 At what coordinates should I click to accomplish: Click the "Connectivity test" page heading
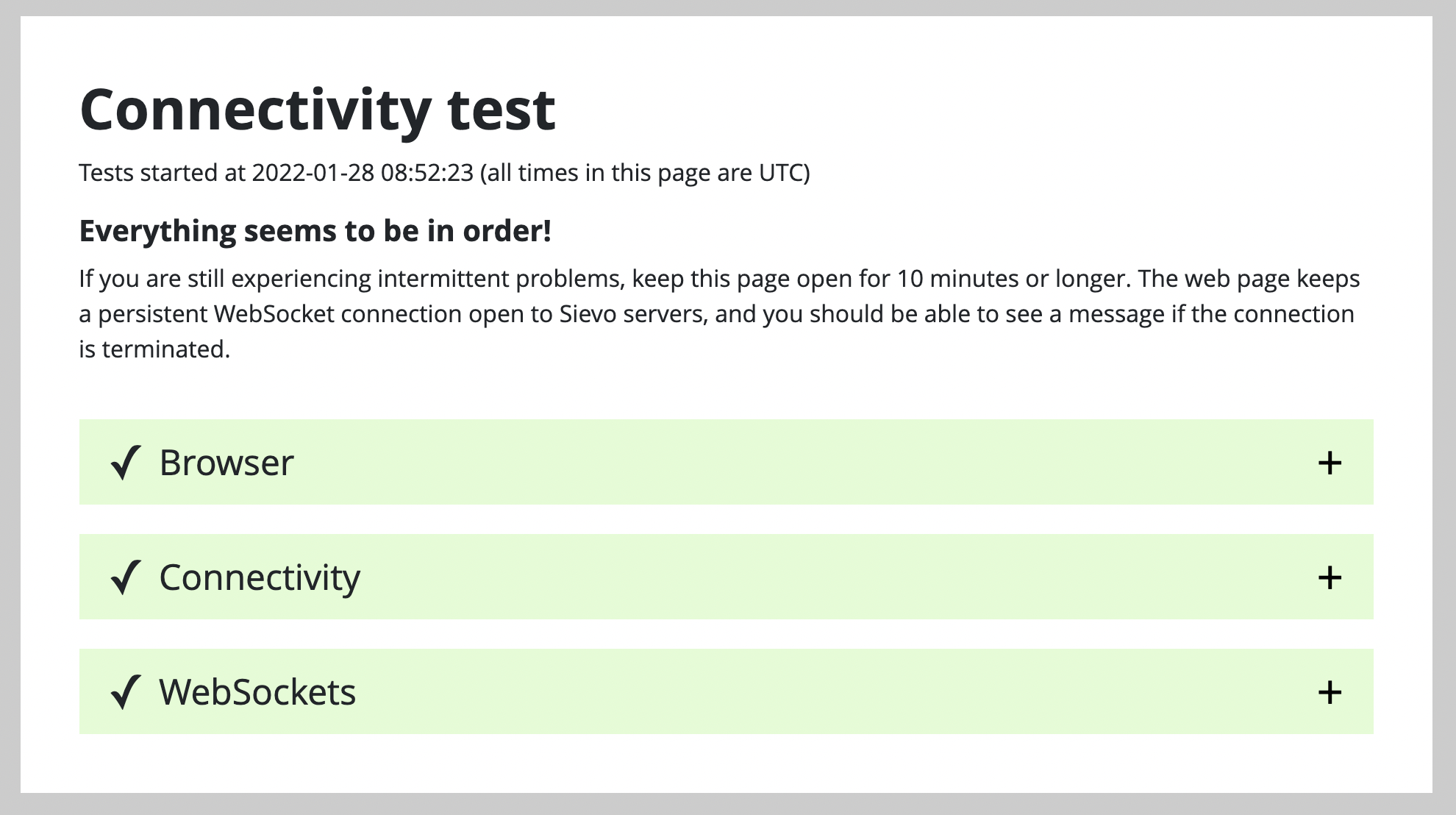point(317,110)
